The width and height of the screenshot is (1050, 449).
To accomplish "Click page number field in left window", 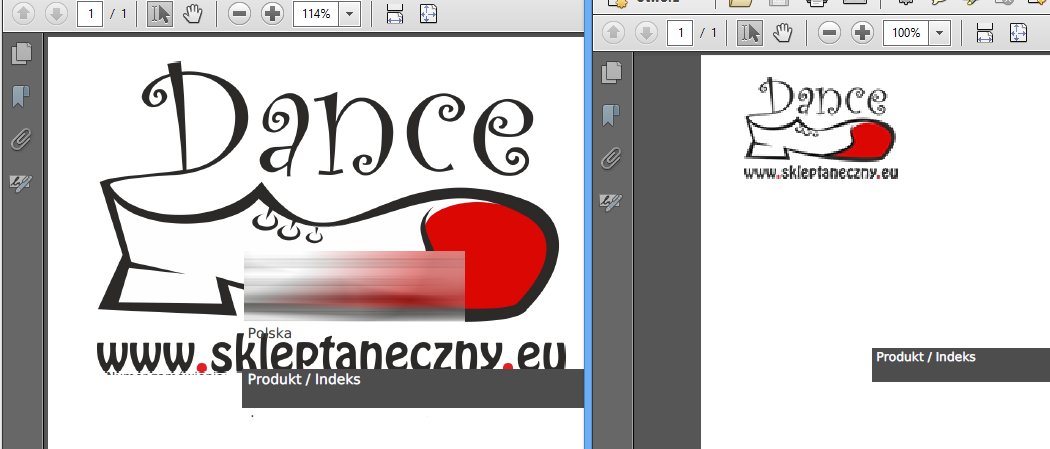I will point(89,14).
